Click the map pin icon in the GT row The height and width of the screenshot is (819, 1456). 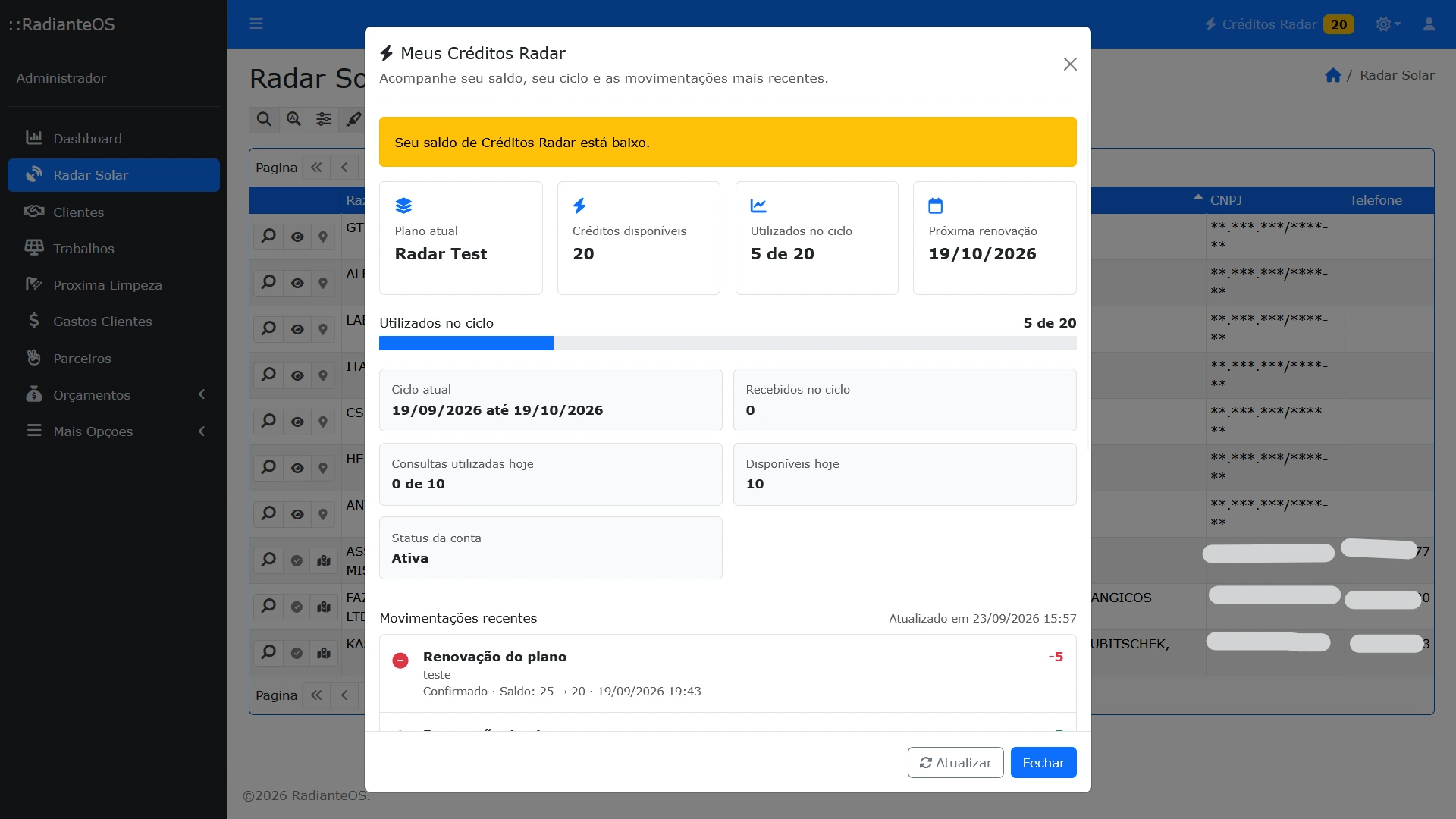click(x=323, y=237)
